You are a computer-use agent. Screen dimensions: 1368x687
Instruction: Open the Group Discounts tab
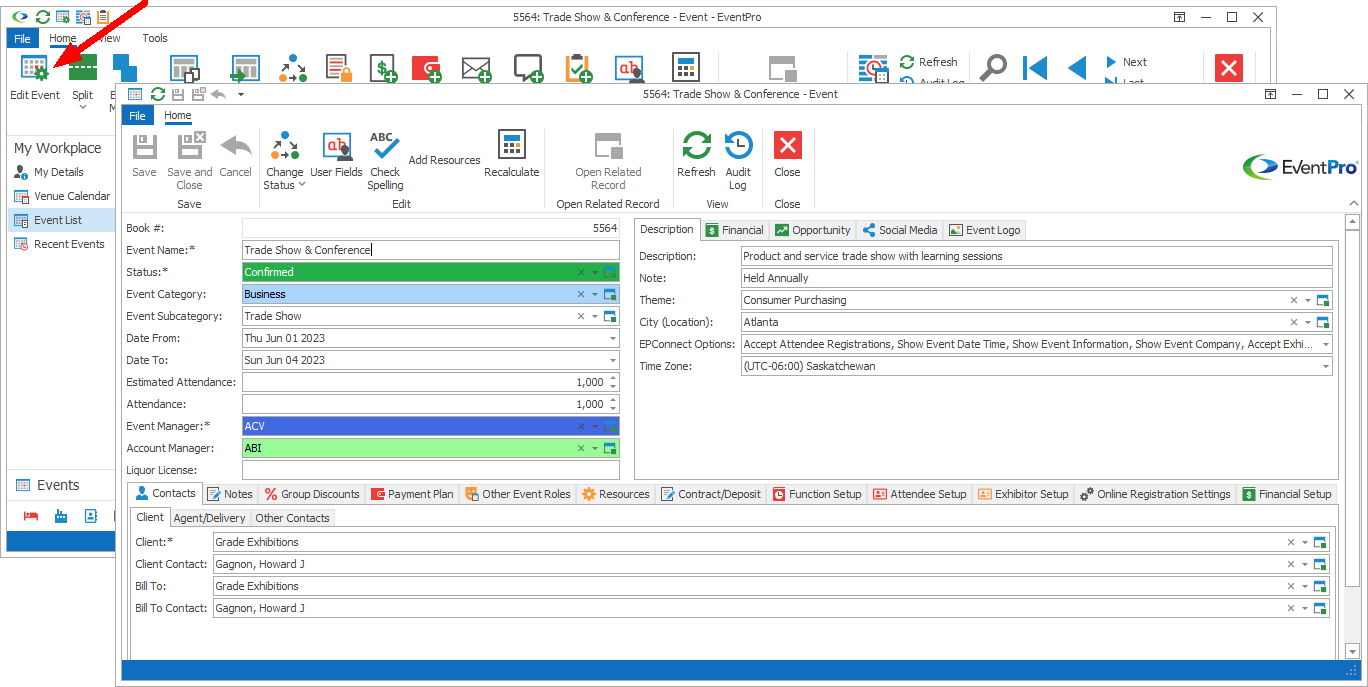(312, 494)
